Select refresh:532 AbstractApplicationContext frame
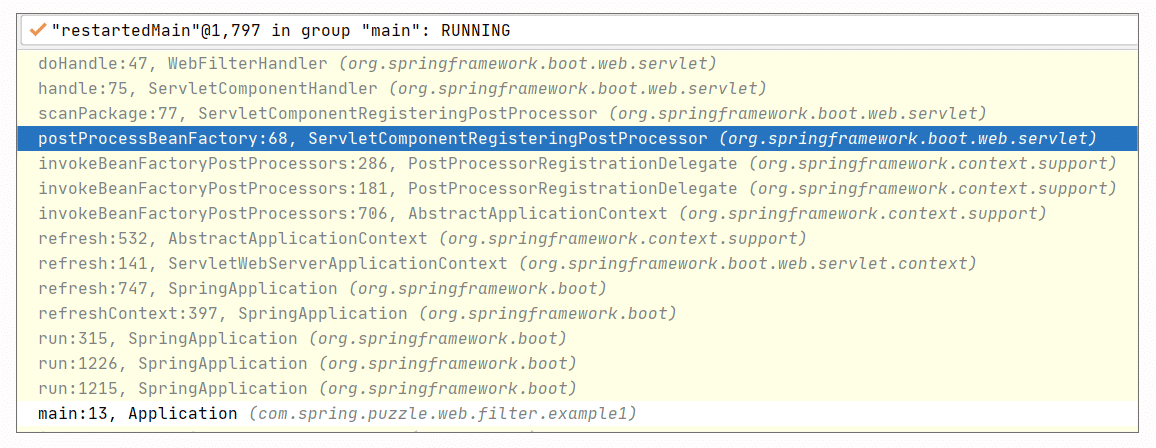 click(580, 239)
